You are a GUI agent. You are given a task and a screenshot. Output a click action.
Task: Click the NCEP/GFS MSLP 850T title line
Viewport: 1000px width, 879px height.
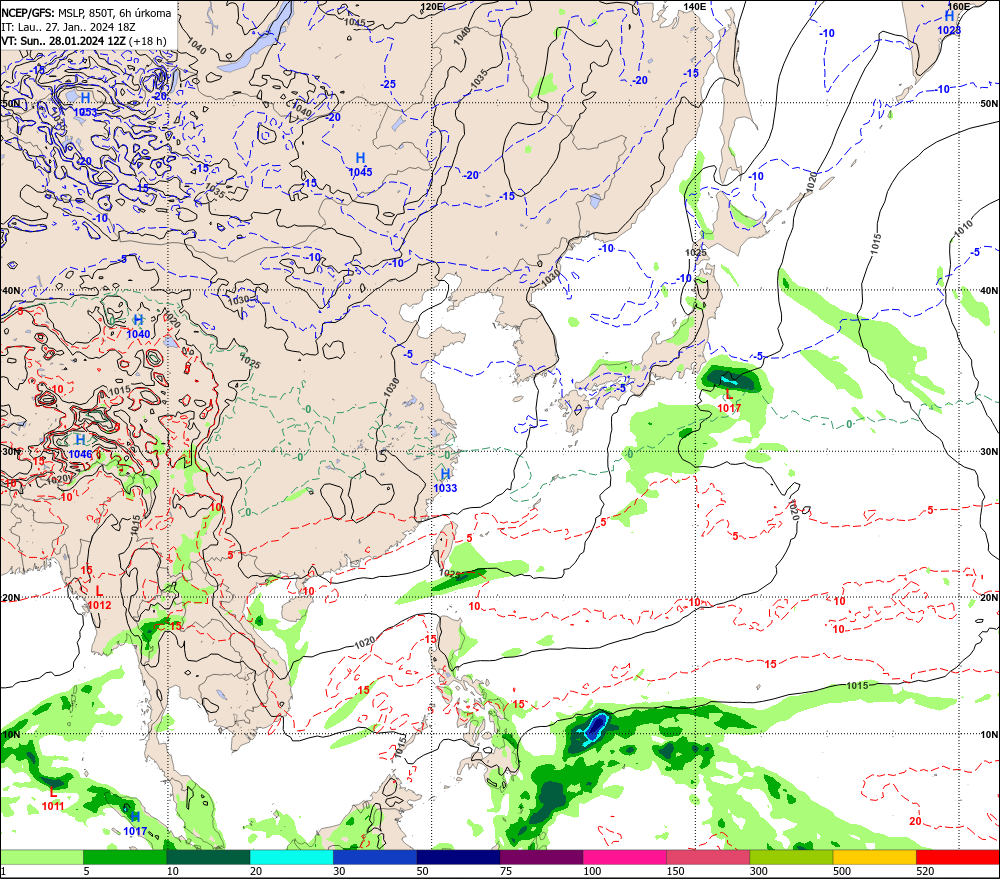point(86,13)
